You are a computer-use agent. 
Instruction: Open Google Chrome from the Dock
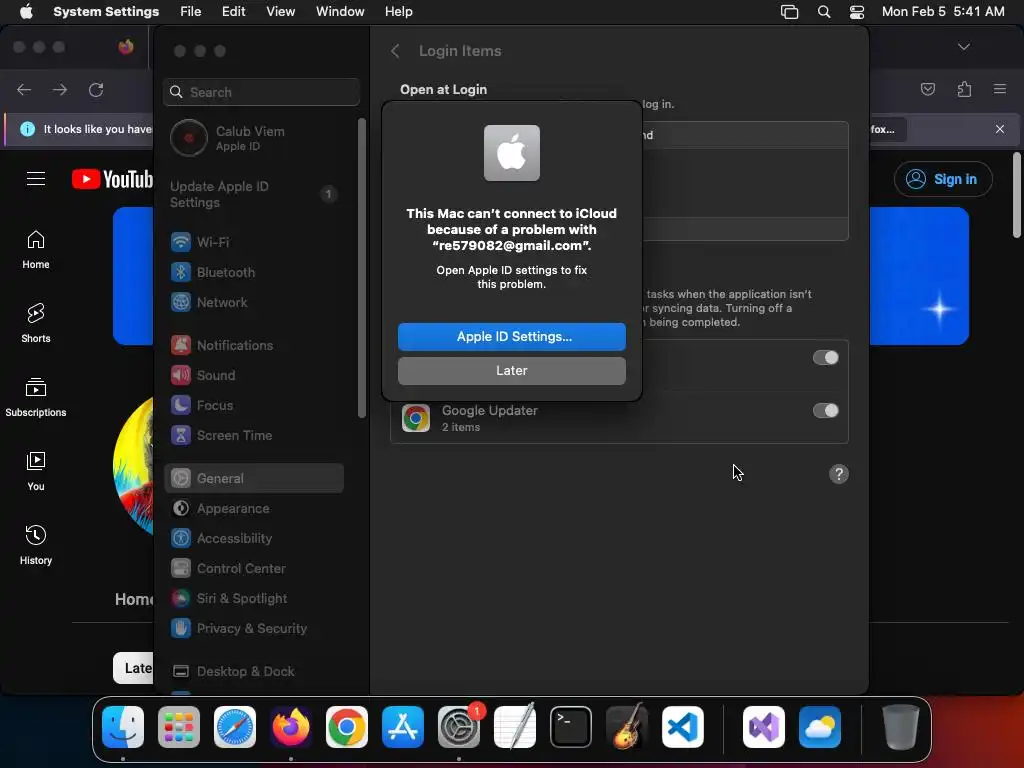click(x=347, y=727)
